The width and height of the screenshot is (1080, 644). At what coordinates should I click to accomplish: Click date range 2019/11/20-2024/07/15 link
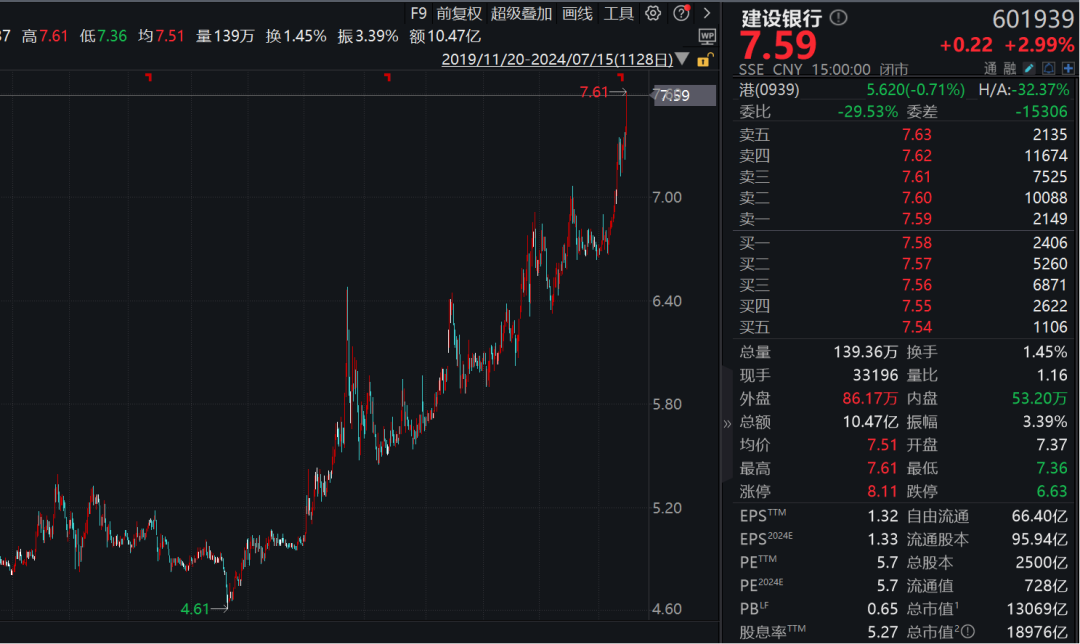pos(557,60)
